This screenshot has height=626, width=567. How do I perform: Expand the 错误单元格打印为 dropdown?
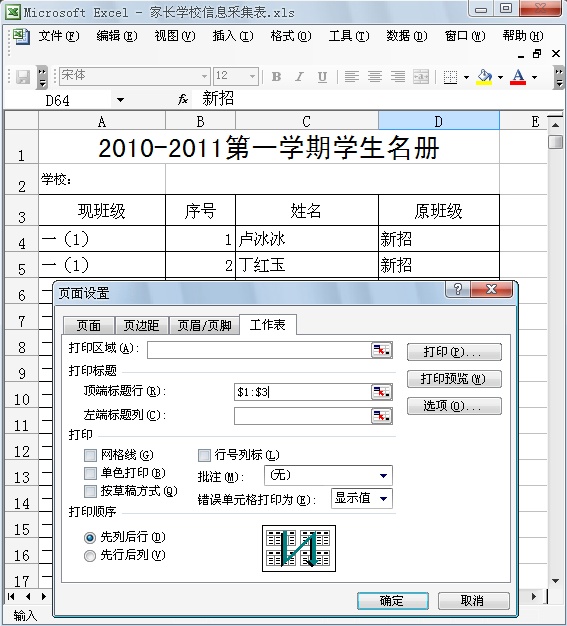(383, 498)
